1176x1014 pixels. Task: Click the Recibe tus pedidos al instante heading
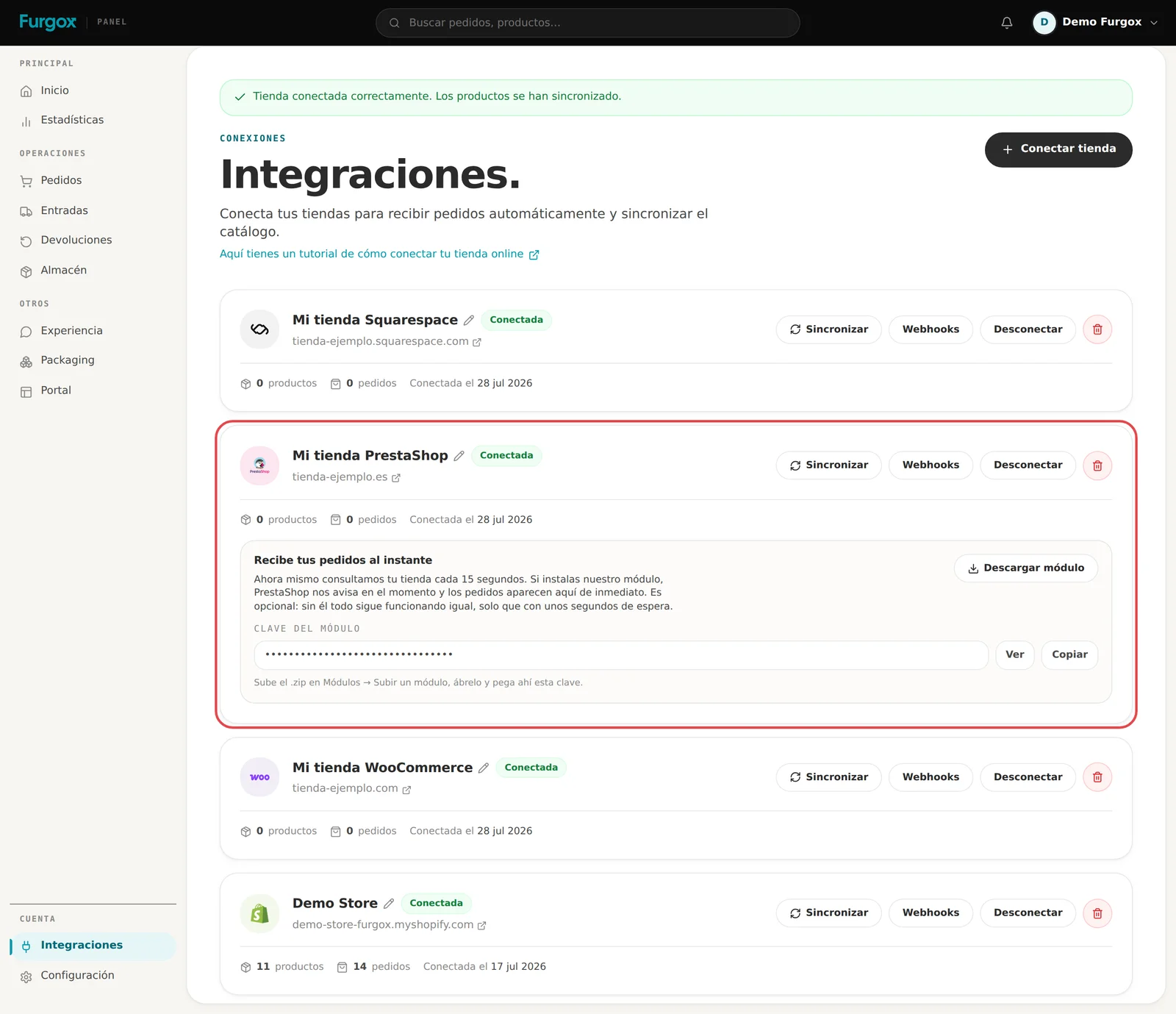pyautogui.click(x=343, y=560)
